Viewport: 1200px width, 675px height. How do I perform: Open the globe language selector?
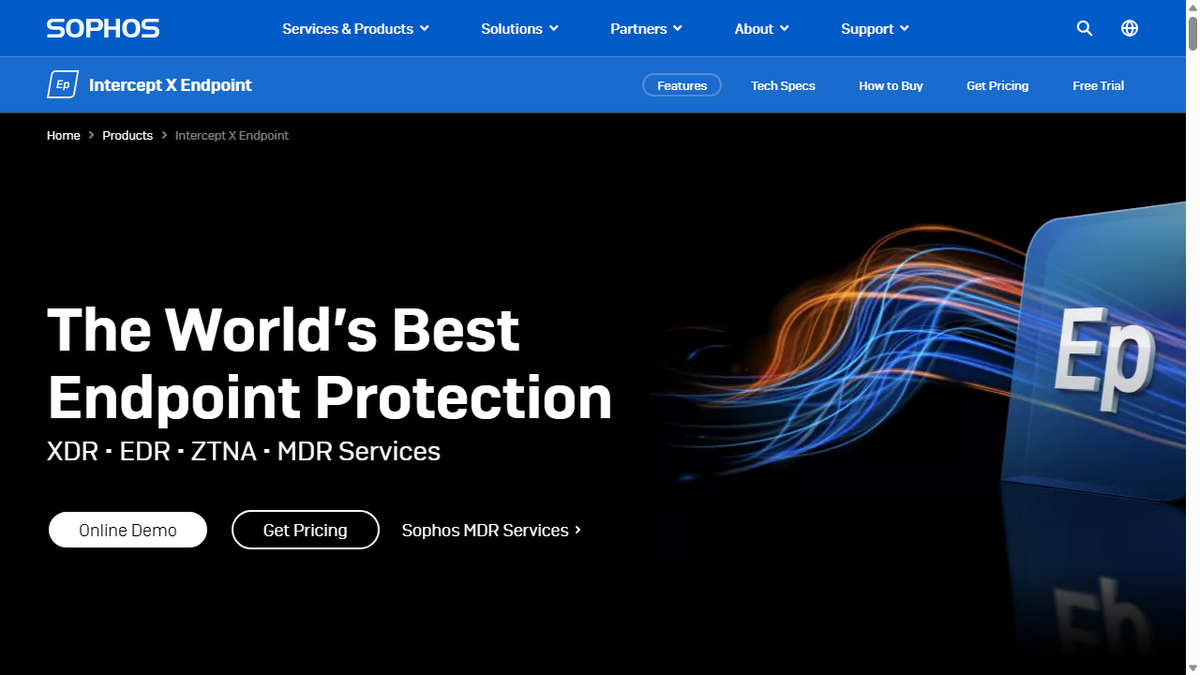coord(1129,28)
